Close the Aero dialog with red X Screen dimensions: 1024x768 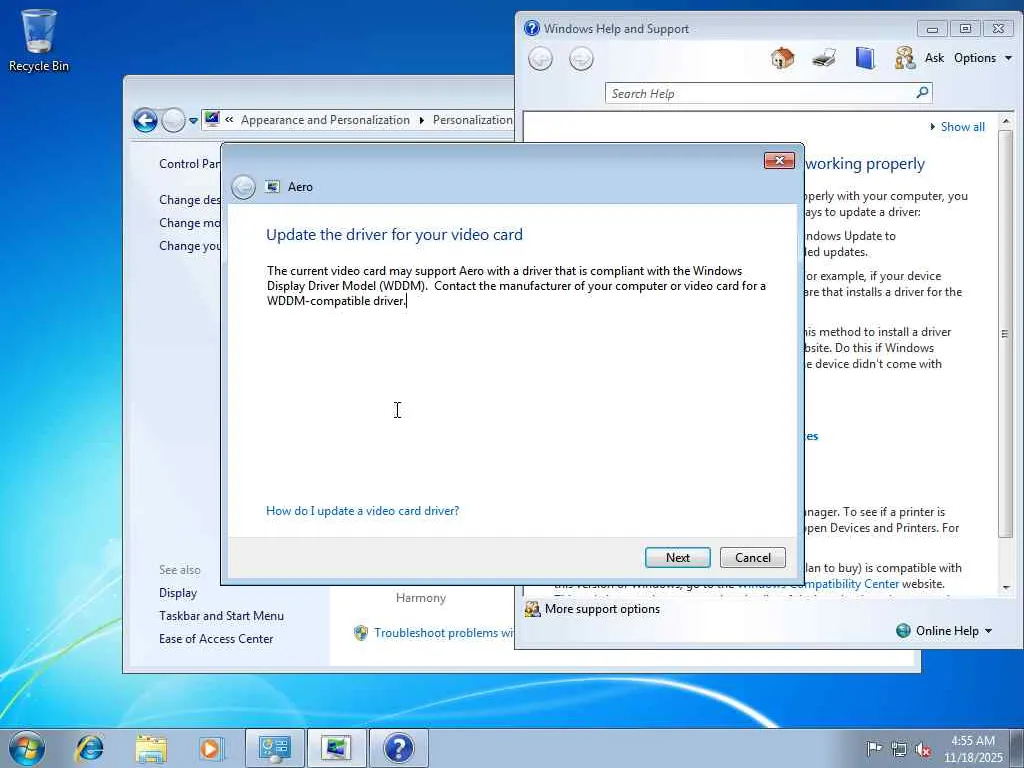[779, 161]
